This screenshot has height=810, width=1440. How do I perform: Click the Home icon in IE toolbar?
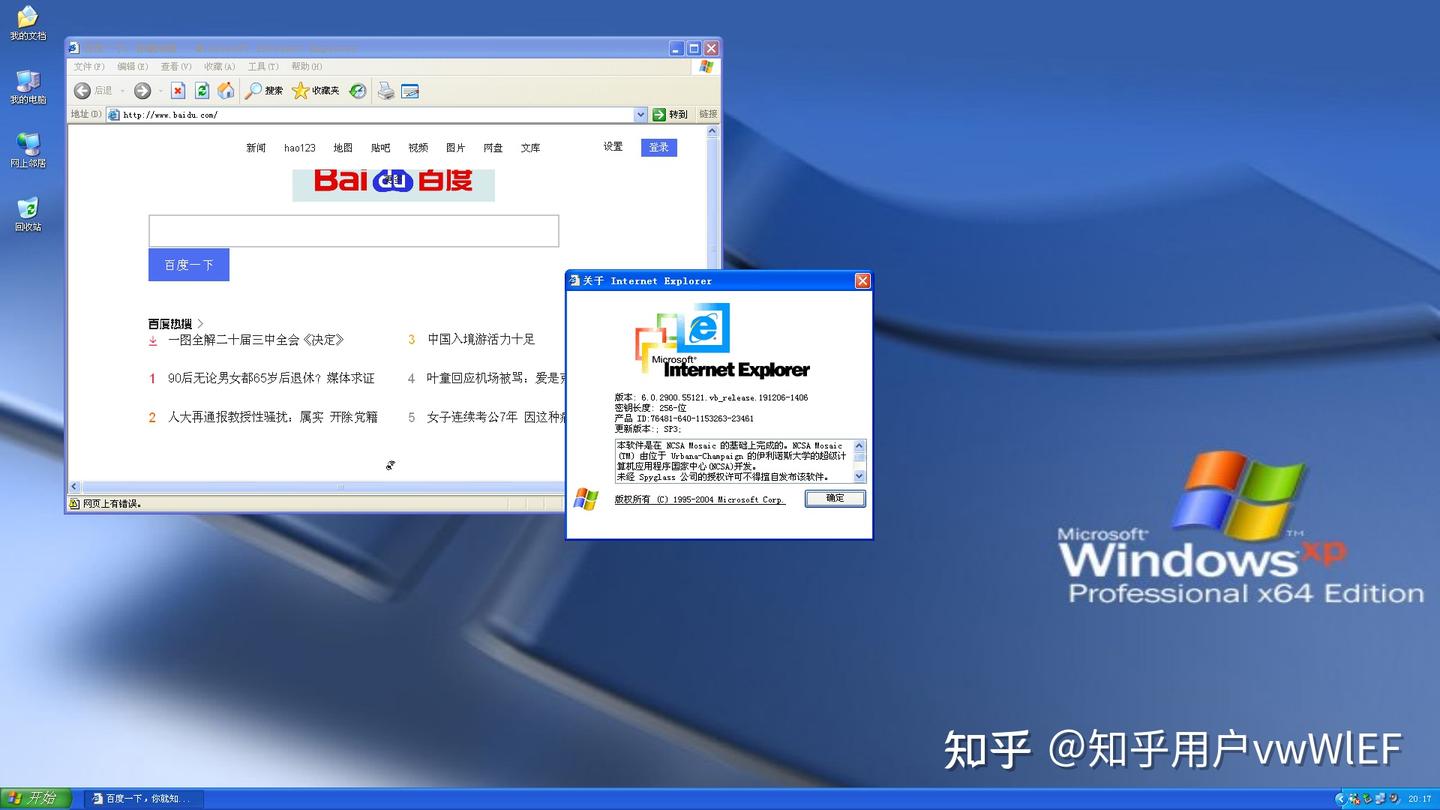[226, 90]
